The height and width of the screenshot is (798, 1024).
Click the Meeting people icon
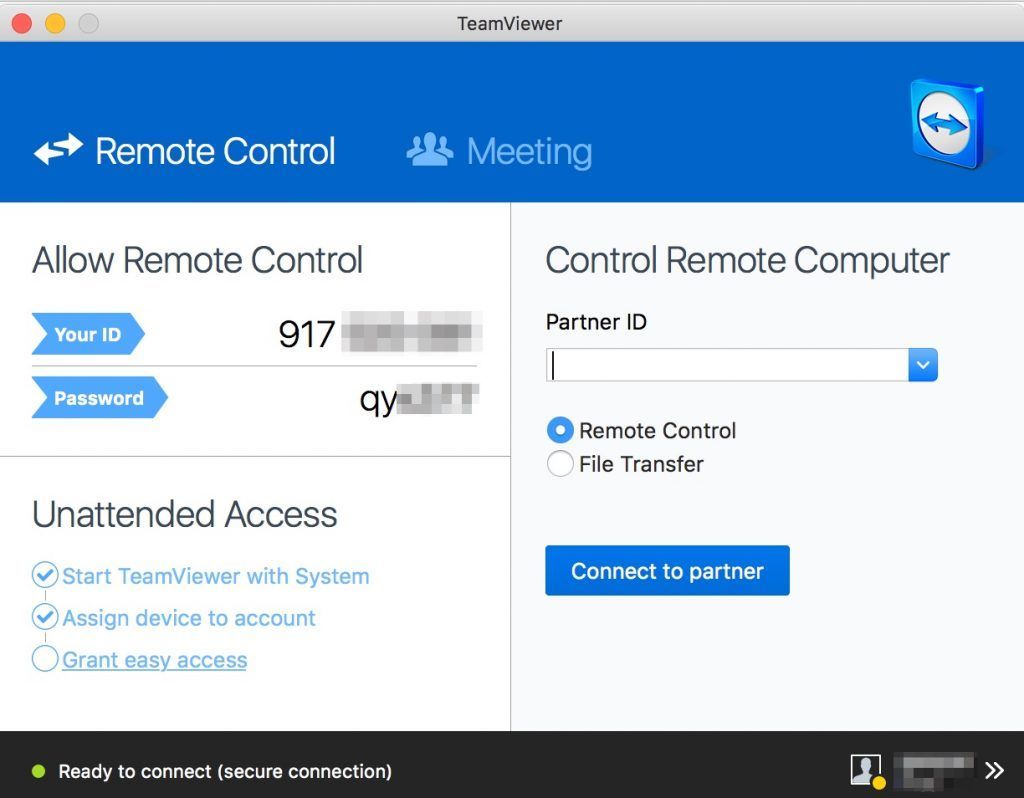tap(430, 150)
